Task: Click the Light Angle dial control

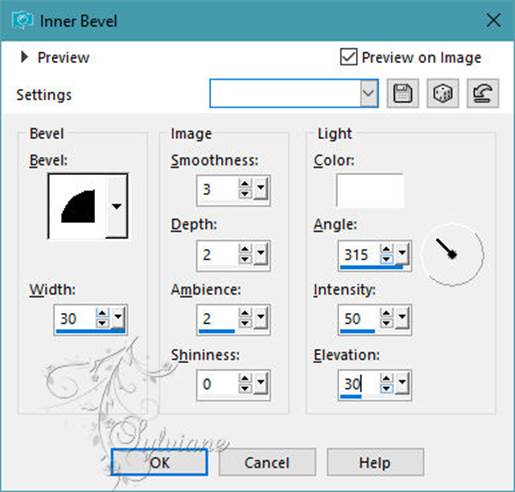Action: 452,255
